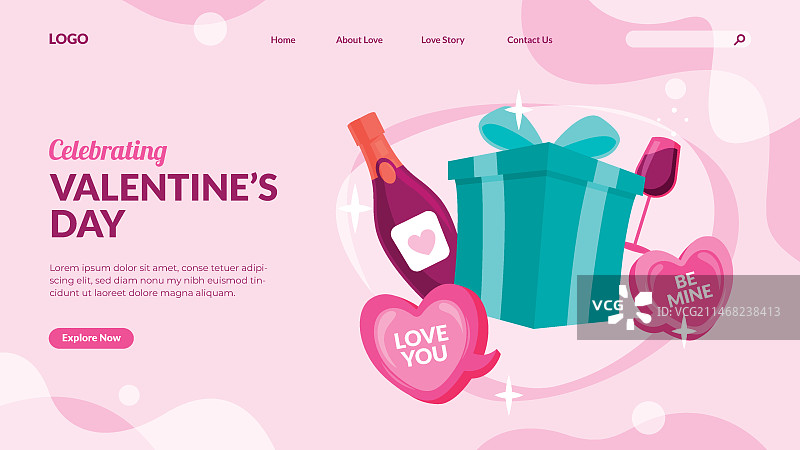Click the VCG watermark logo

(x=621, y=306)
